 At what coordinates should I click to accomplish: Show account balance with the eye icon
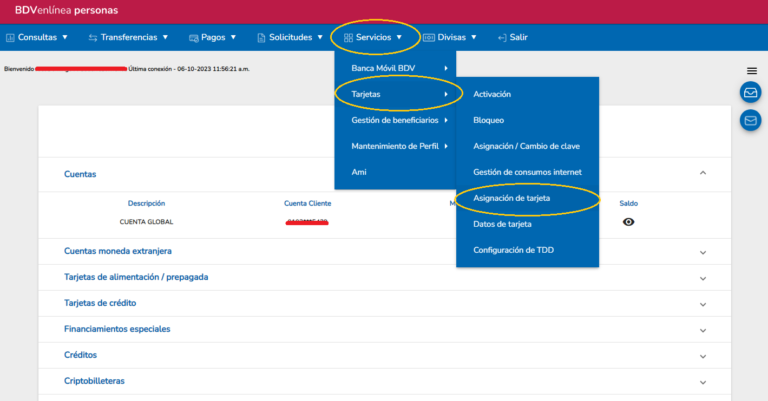[x=628, y=222]
